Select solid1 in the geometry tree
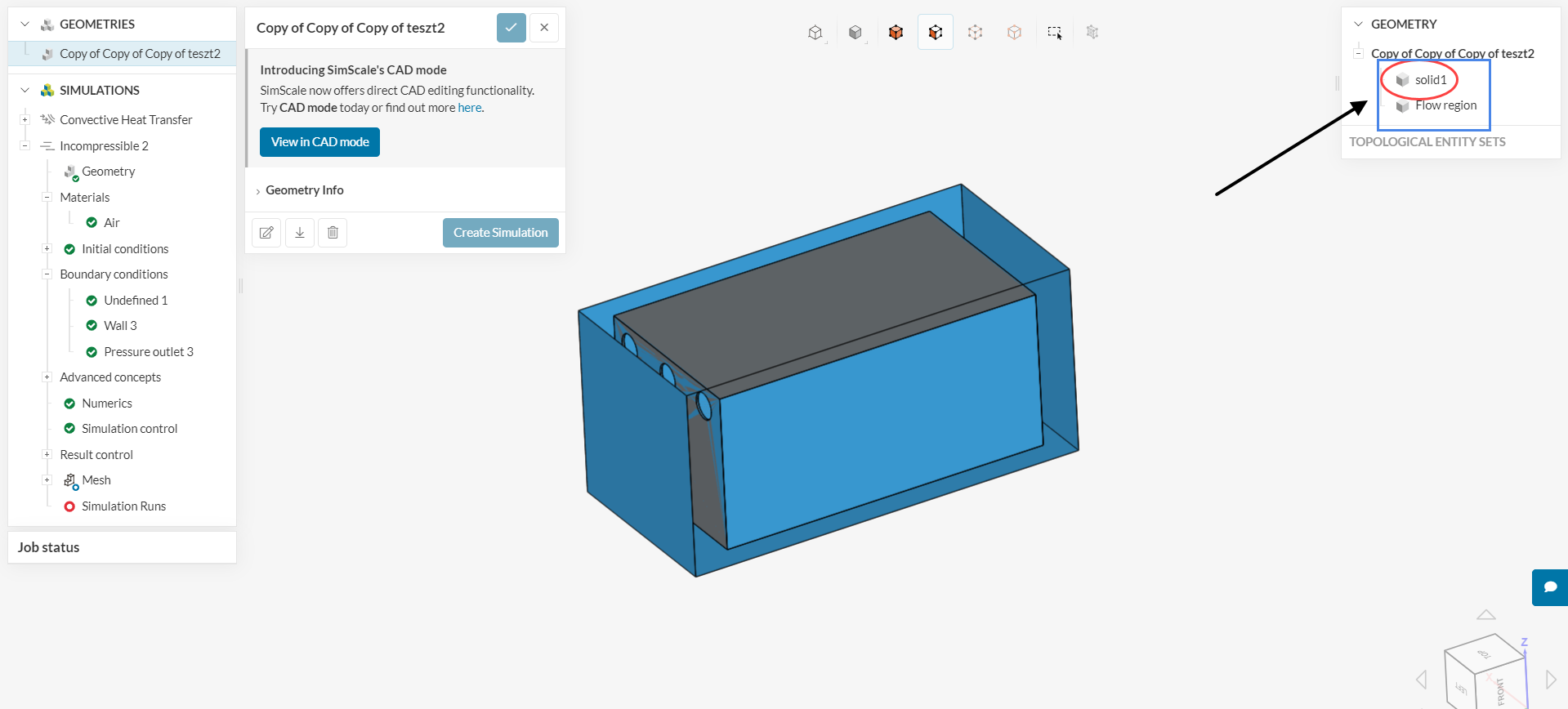 coord(1430,80)
